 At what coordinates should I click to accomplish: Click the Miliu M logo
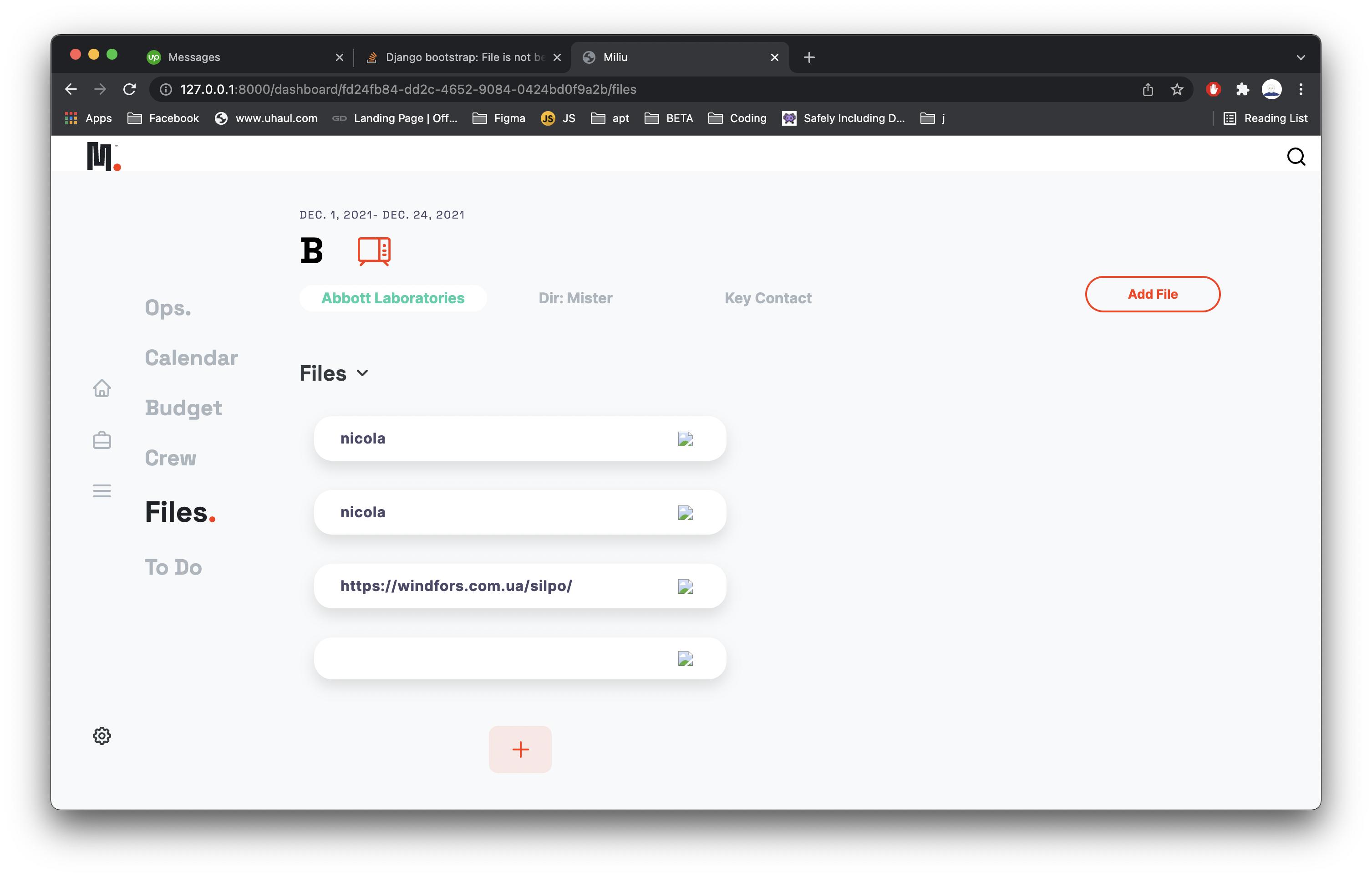(x=103, y=157)
